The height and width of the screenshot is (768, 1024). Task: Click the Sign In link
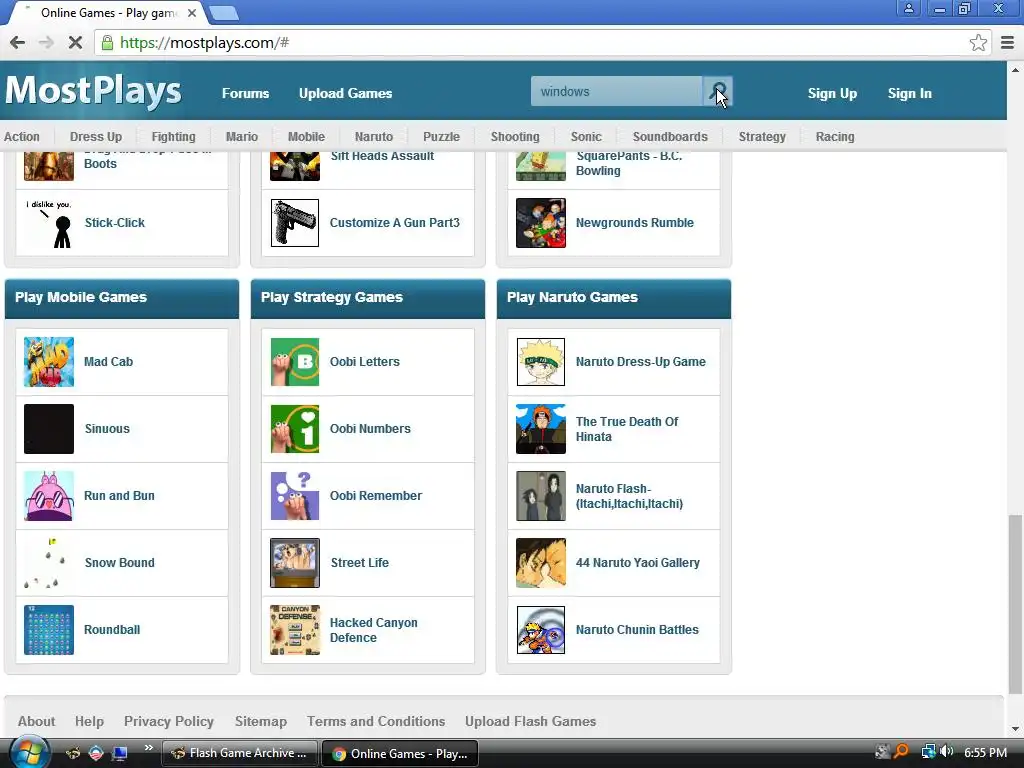[x=910, y=93]
